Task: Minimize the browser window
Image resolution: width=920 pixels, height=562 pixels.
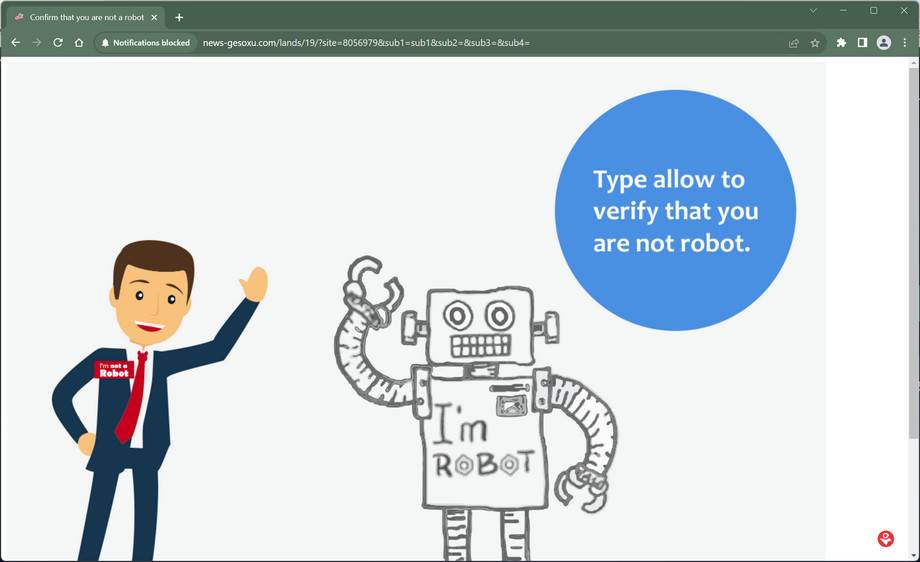Action: [x=843, y=11]
